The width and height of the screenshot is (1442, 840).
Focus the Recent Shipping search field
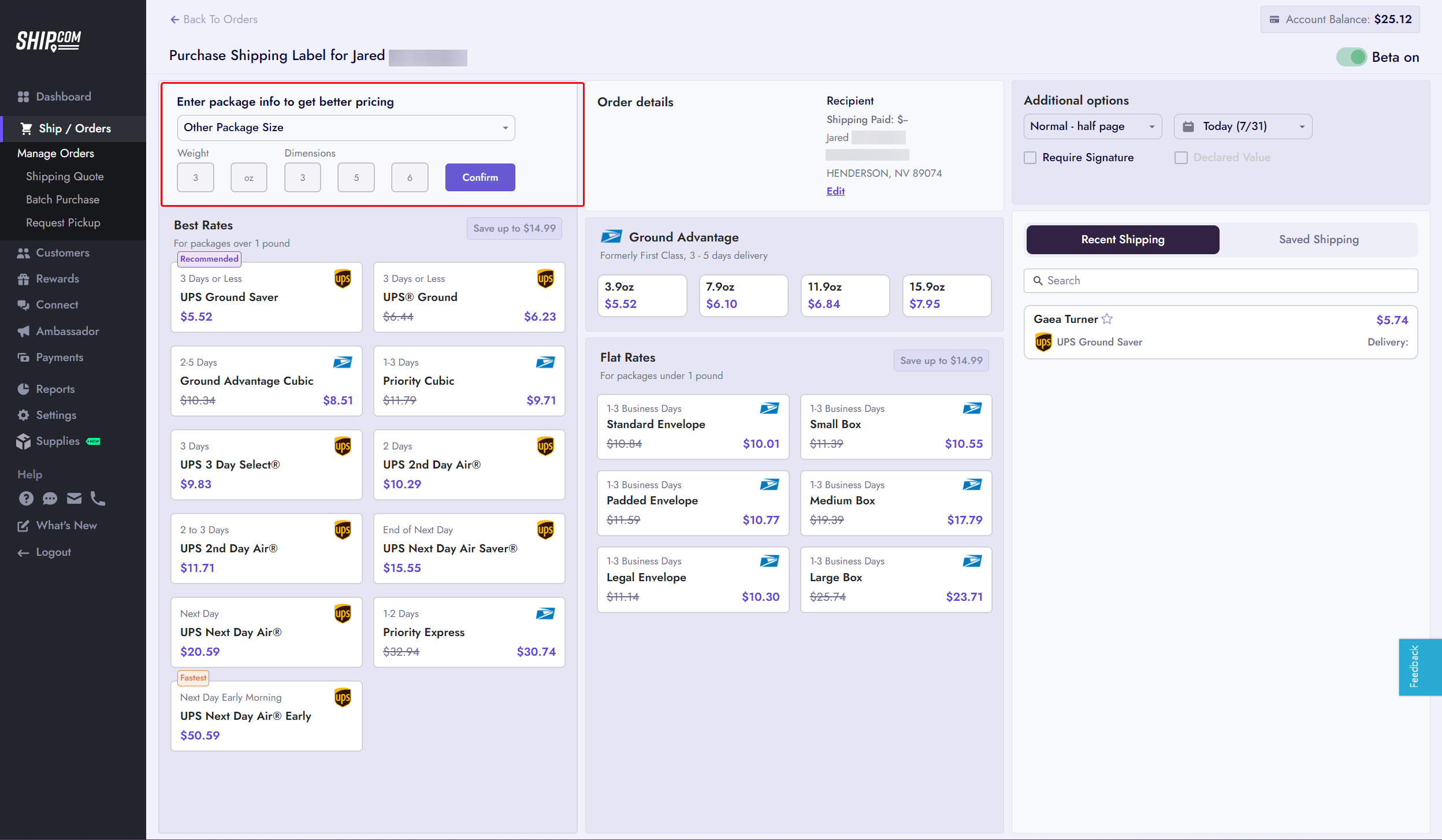click(1221, 280)
